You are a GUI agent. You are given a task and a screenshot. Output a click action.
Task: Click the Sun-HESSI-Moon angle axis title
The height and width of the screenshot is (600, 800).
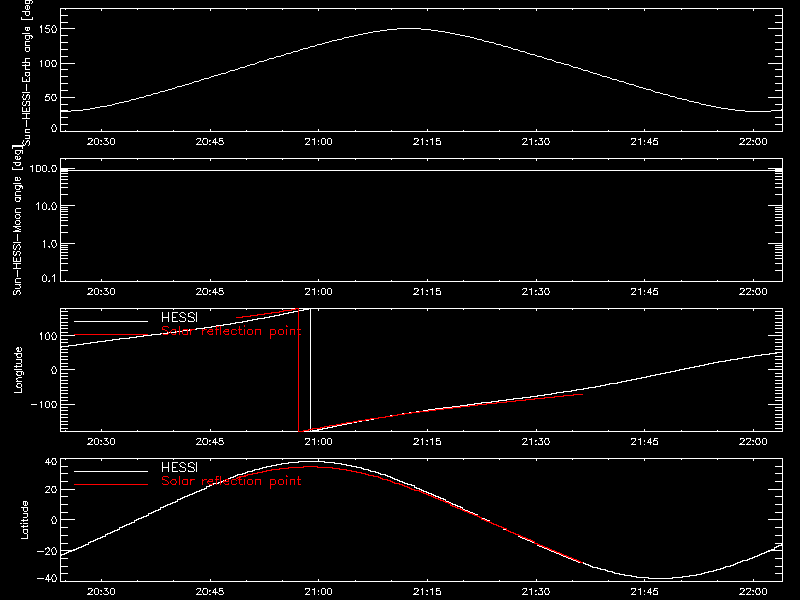pos(17,220)
